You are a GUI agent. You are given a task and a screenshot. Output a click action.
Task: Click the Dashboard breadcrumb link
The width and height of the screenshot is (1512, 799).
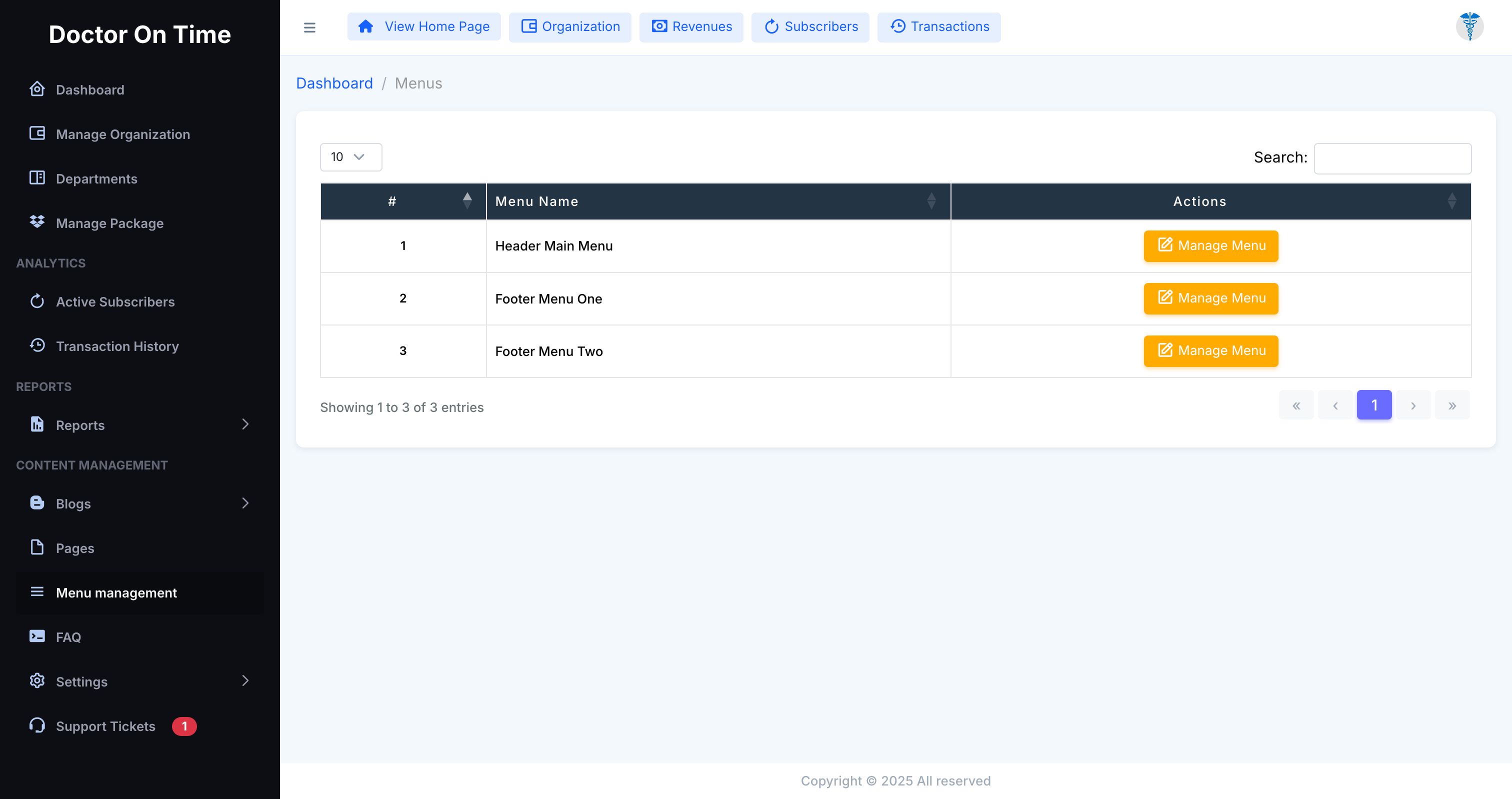[x=334, y=83]
